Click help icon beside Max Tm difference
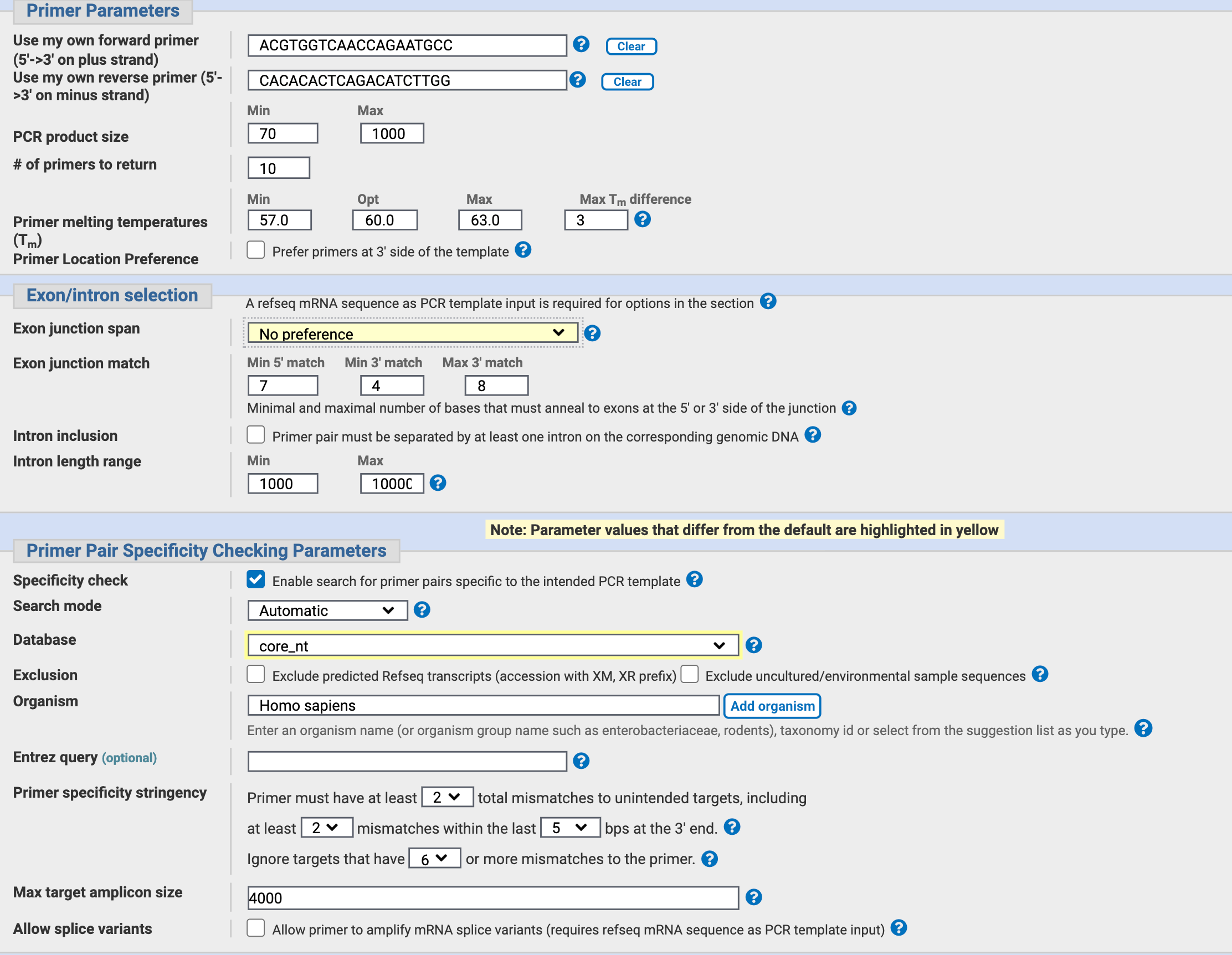 [x=642, y=219]
